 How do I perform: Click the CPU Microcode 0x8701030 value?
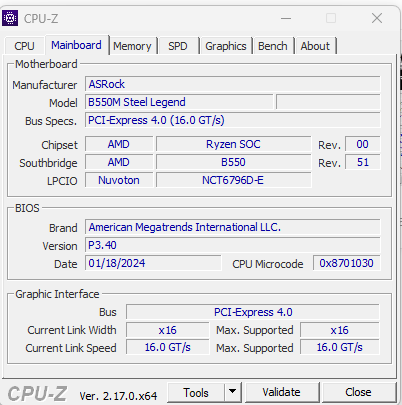(346, 263)
